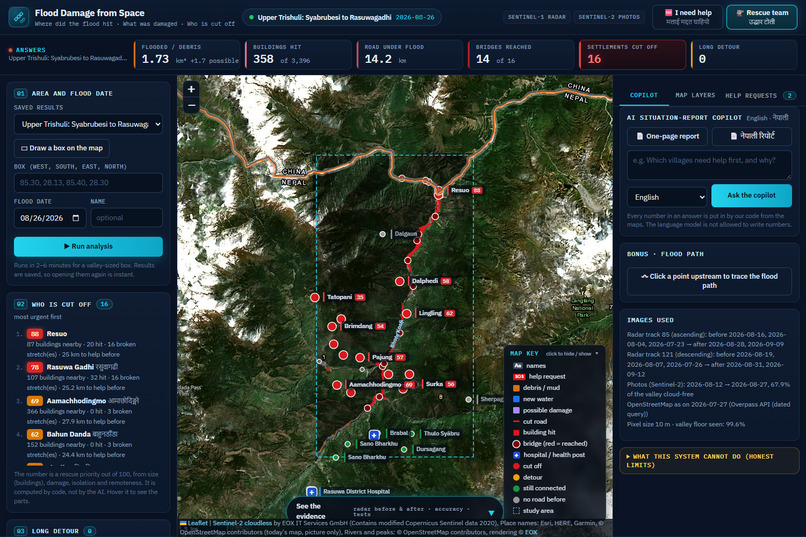Click the red marker beside Dalphedi
806x537 pixels.
(x=399, y=281)
